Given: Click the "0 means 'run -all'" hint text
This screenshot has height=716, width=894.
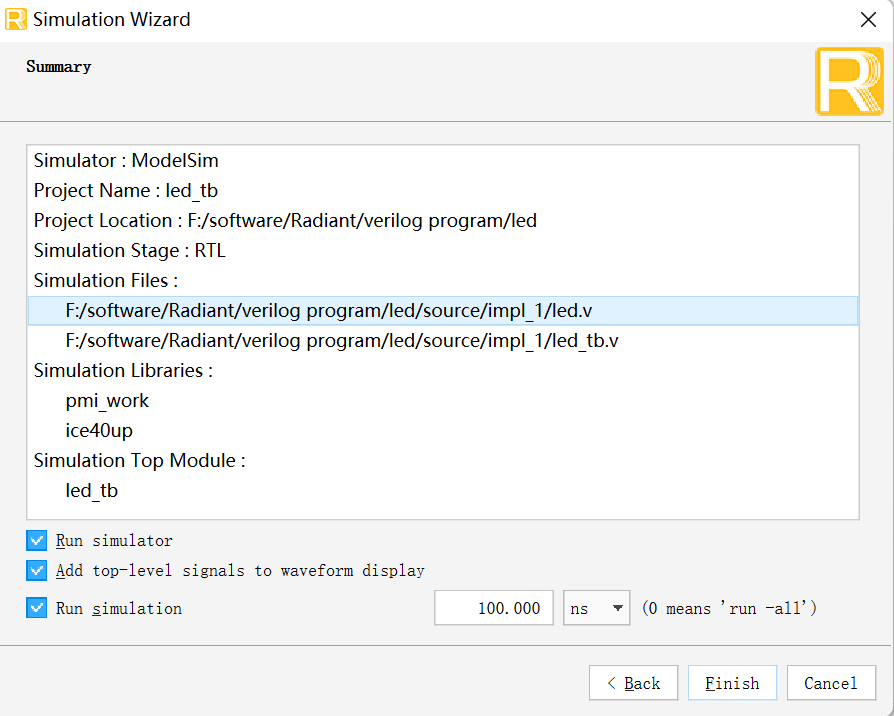Looking at the screenshot, I should [729, 608].
